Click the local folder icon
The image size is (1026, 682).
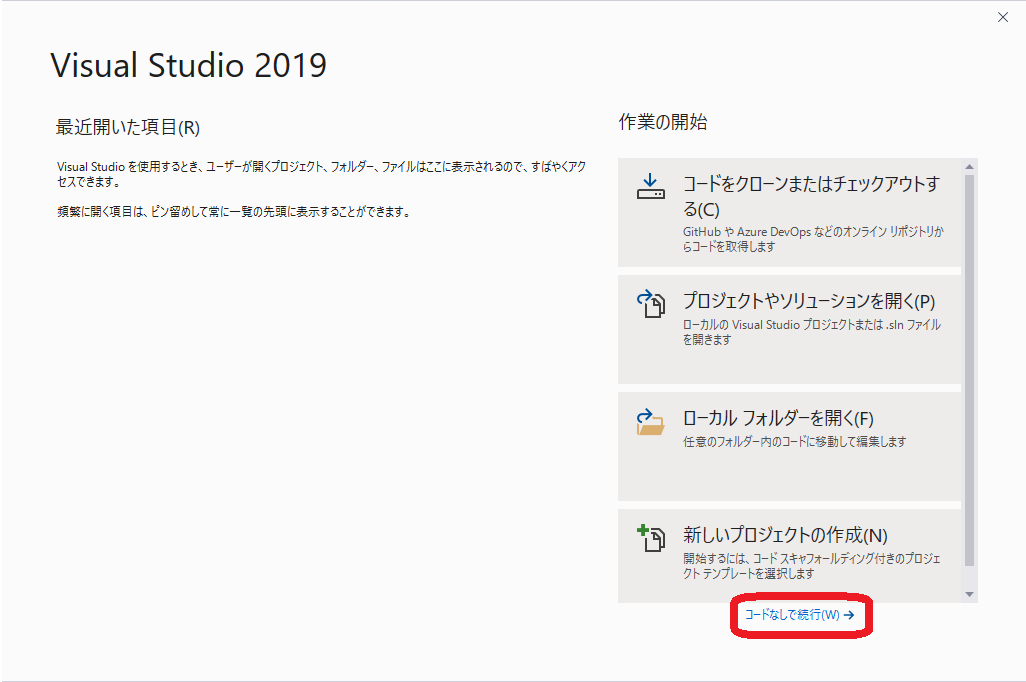(650, 421)
